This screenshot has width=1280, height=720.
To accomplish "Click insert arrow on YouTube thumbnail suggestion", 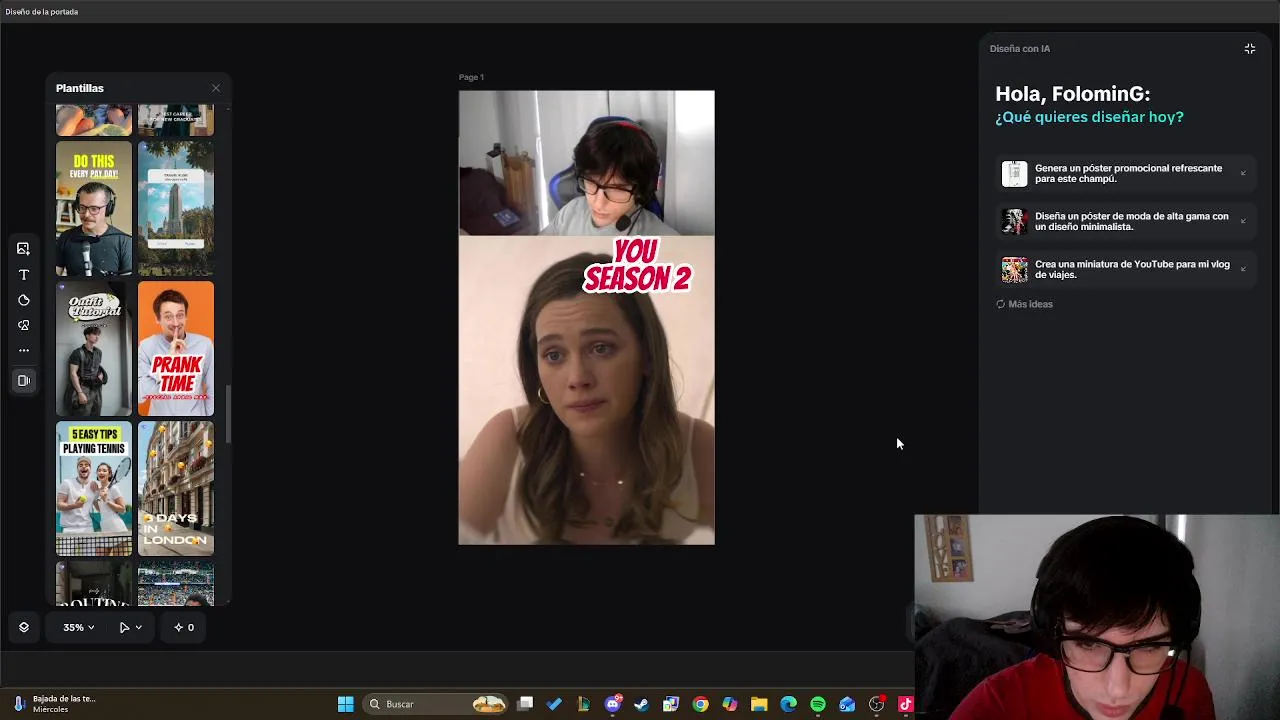I will 1243,269.
